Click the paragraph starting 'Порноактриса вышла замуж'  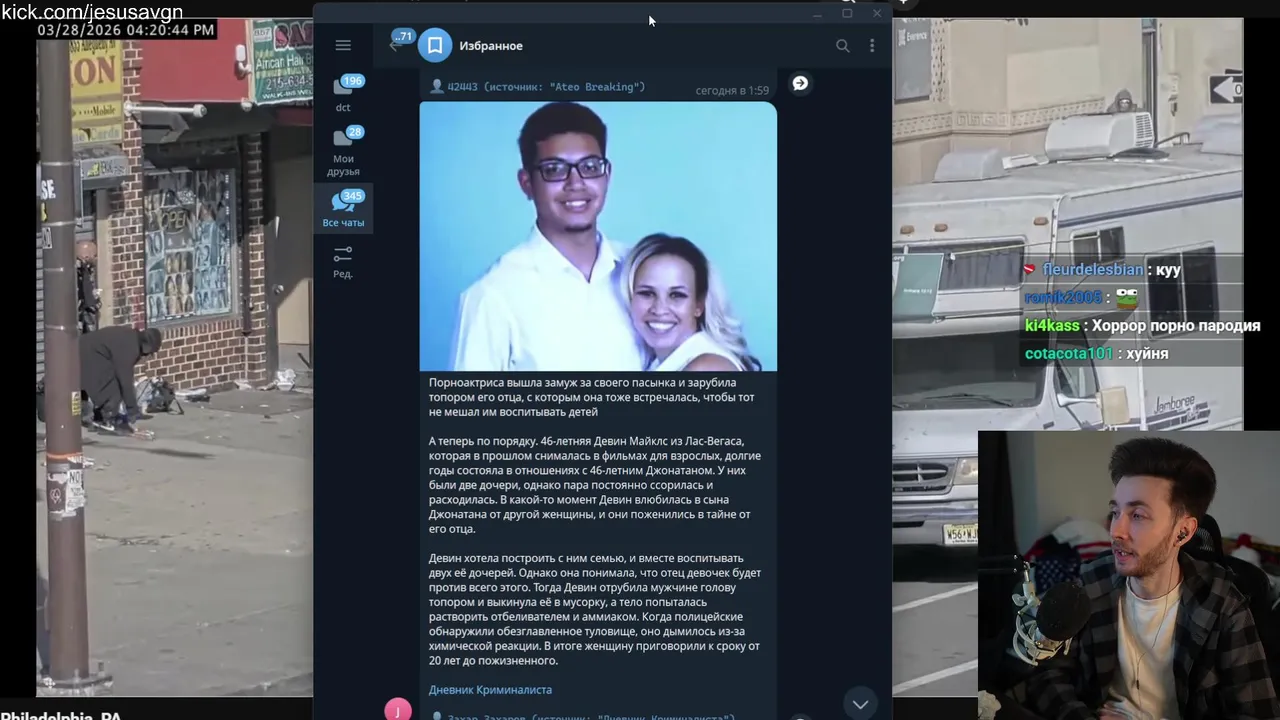click(592, 397)
